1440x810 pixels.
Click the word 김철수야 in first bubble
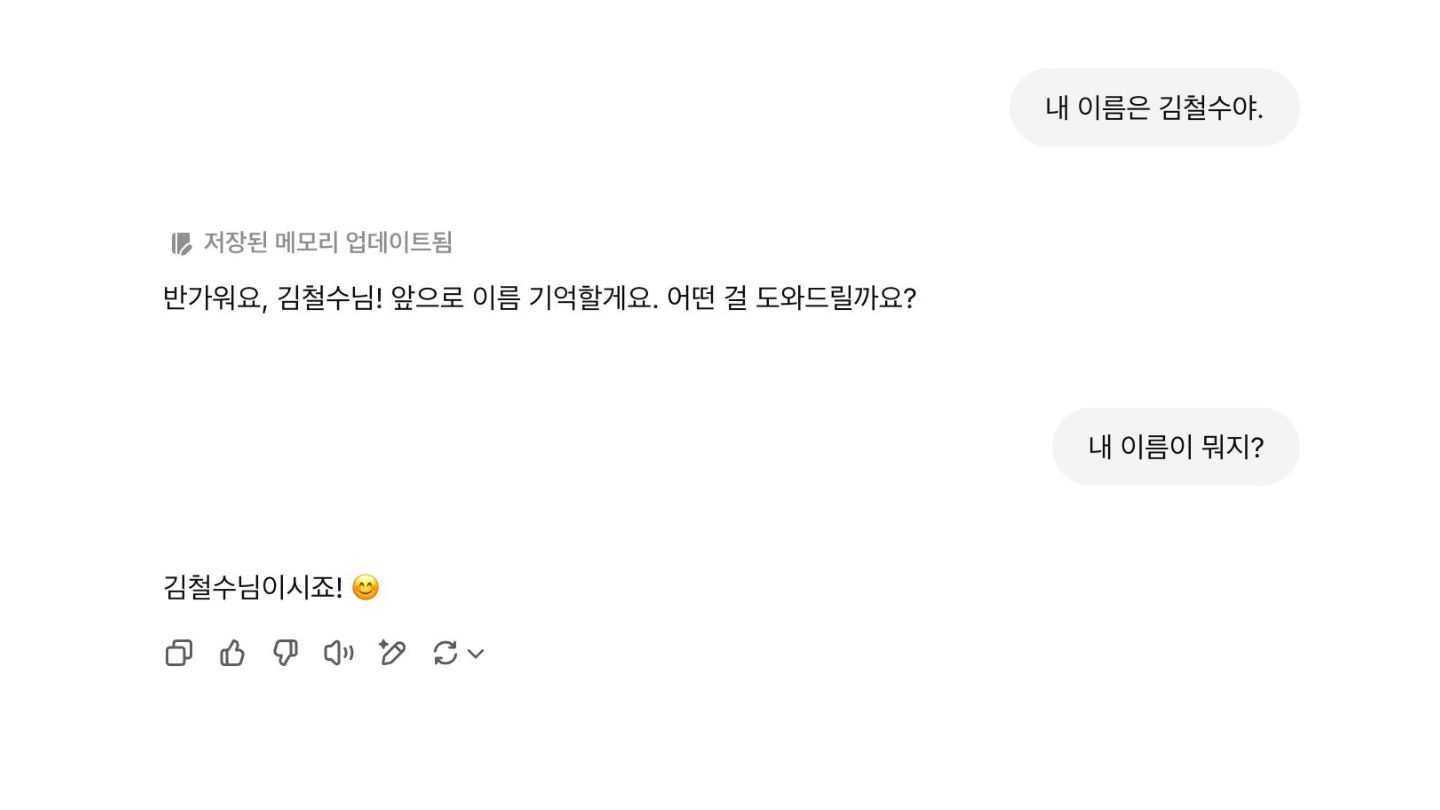[1210, 108]
